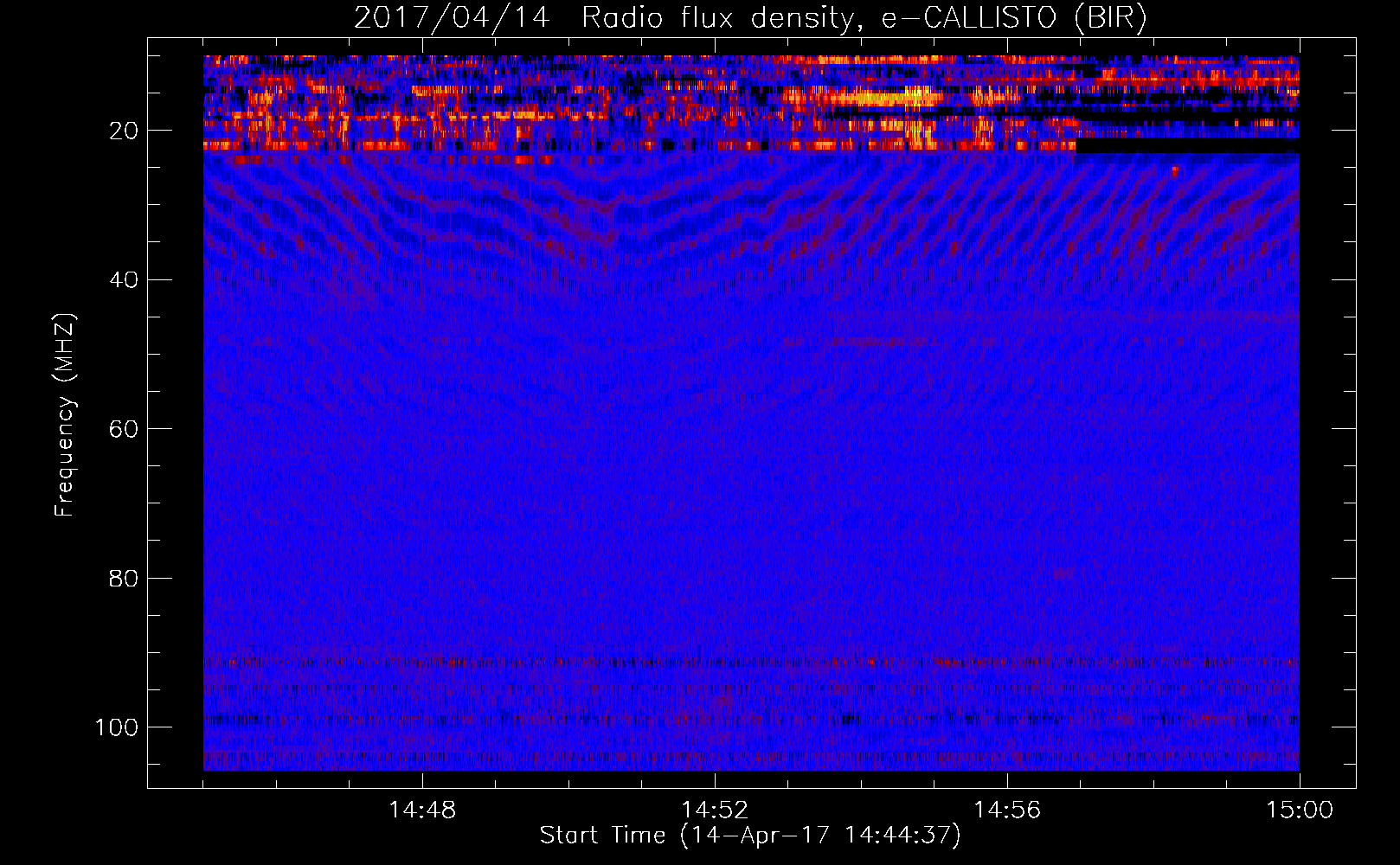Click the 14:56 time tick label

1007,810
